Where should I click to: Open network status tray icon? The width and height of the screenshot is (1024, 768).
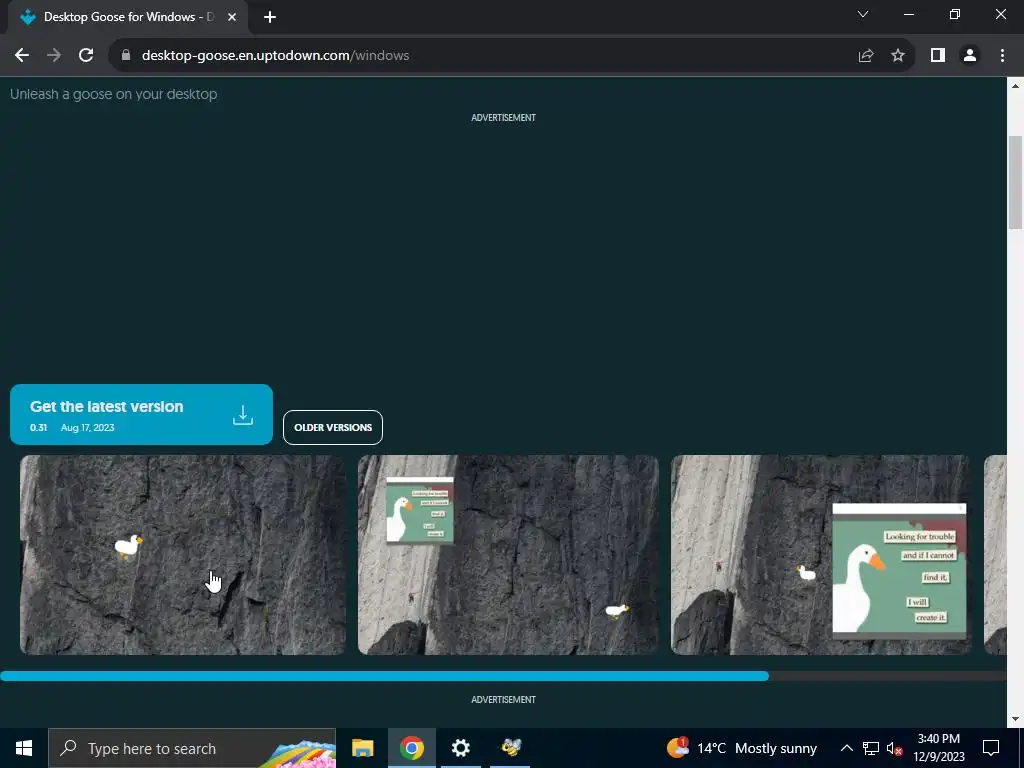click(871, 748)
